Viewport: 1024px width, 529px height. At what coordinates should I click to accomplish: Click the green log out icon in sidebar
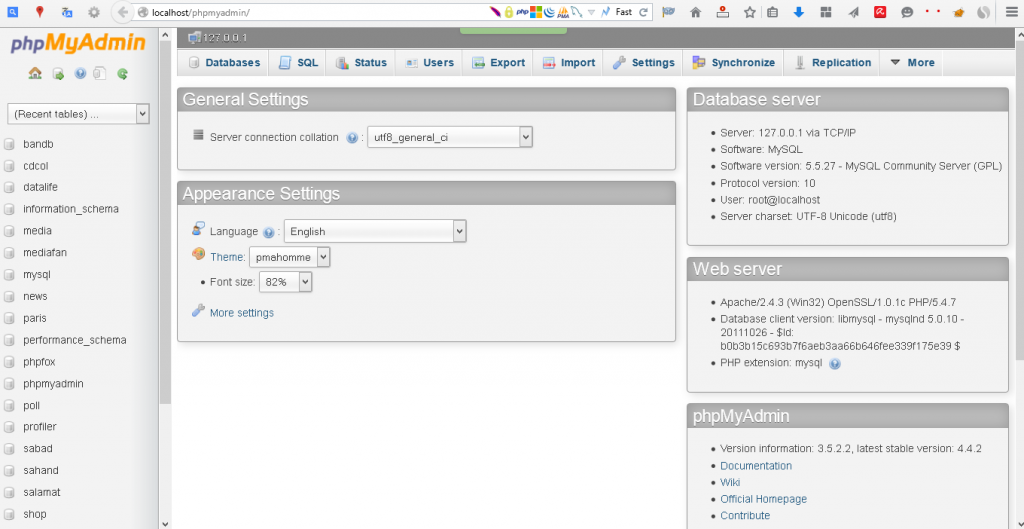pyautogui.click(x=58, y=74)
